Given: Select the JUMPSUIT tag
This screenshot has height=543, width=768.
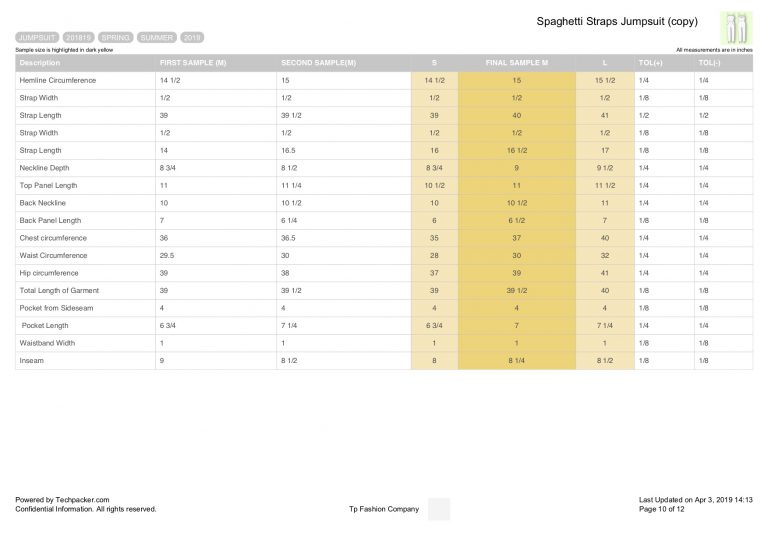Looking at the screenshot, I should click(x=37, y=38).
